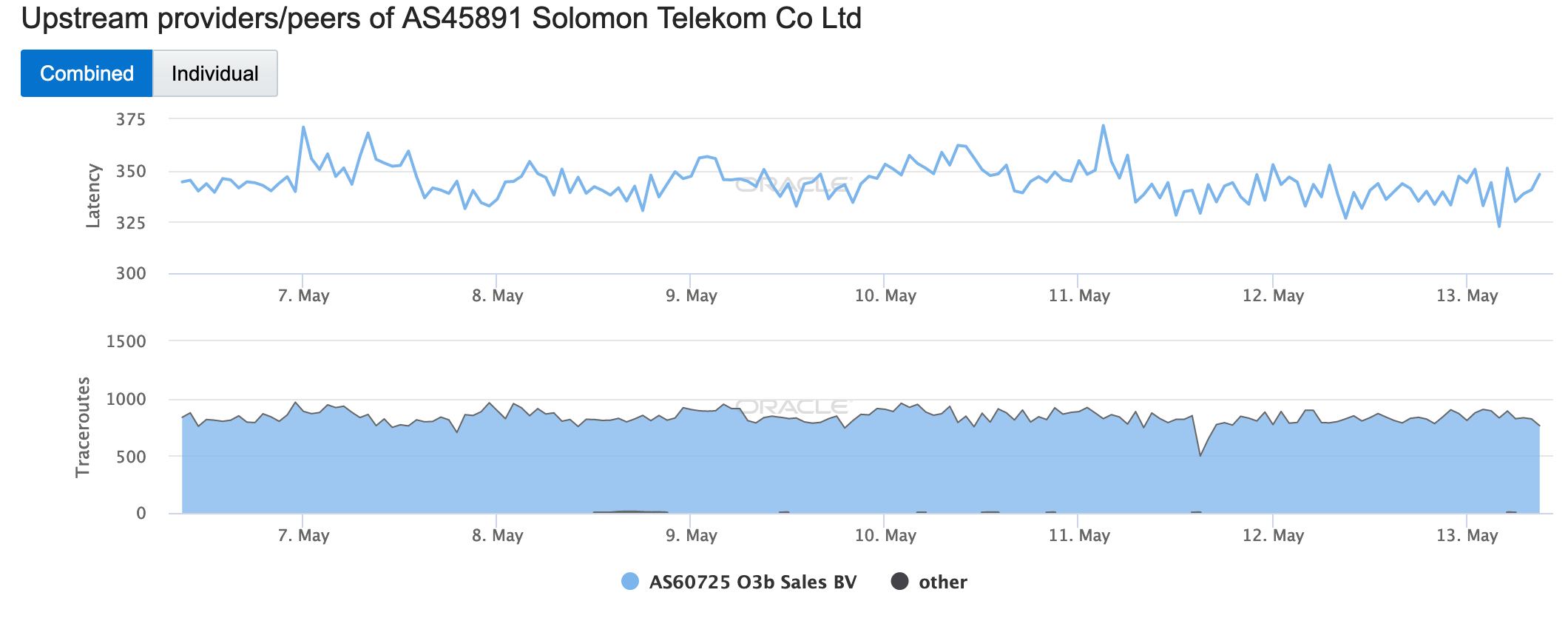The width and height of the screenshot is (1568, 621).
Task: Click the dark 'other' legend circle
Action: click(x=899, y=582)
